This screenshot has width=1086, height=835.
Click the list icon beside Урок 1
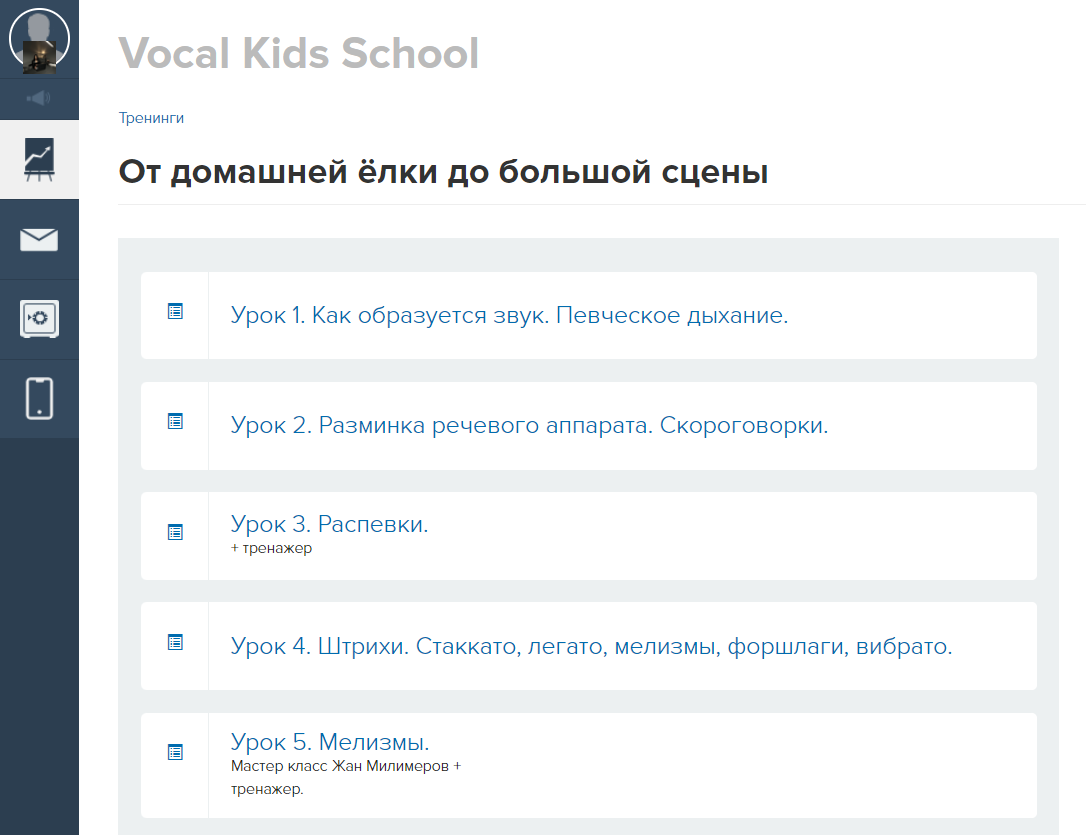click(175, 312)
